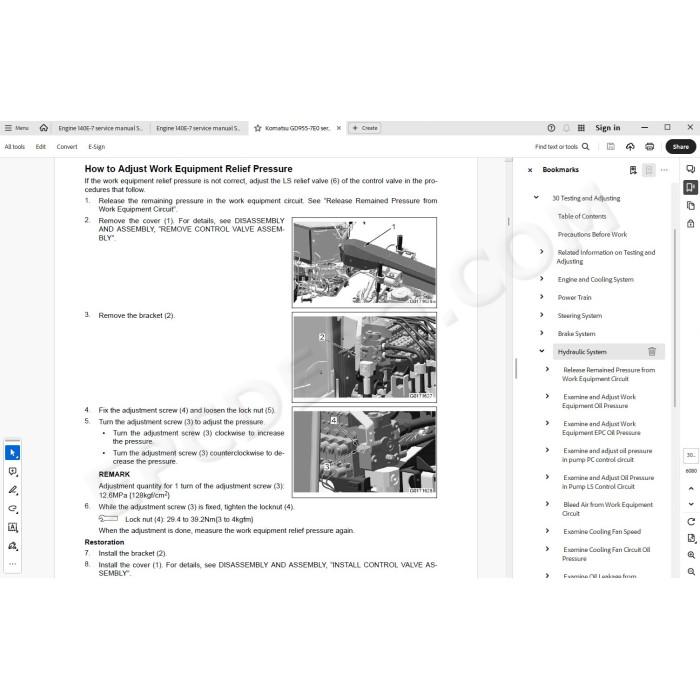Collapse Hydraulic System bookmark
Viewport: 700px width, 700px height.
[x=542, y=351]
